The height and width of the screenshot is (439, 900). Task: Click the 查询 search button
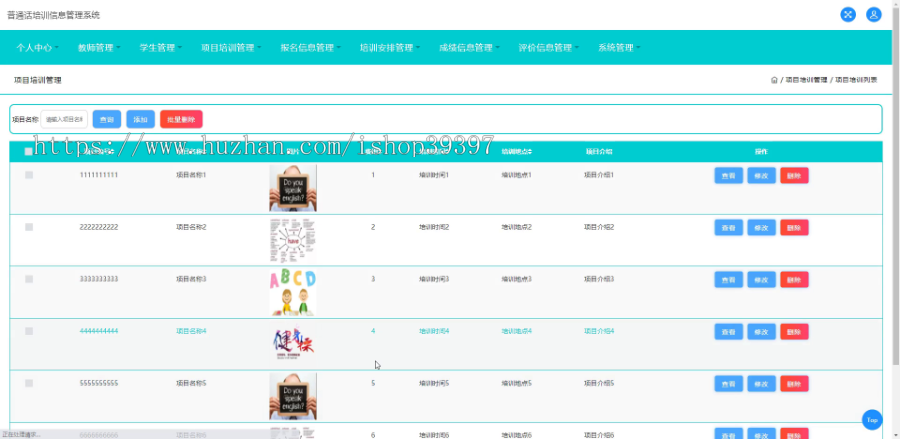(107, 119)
